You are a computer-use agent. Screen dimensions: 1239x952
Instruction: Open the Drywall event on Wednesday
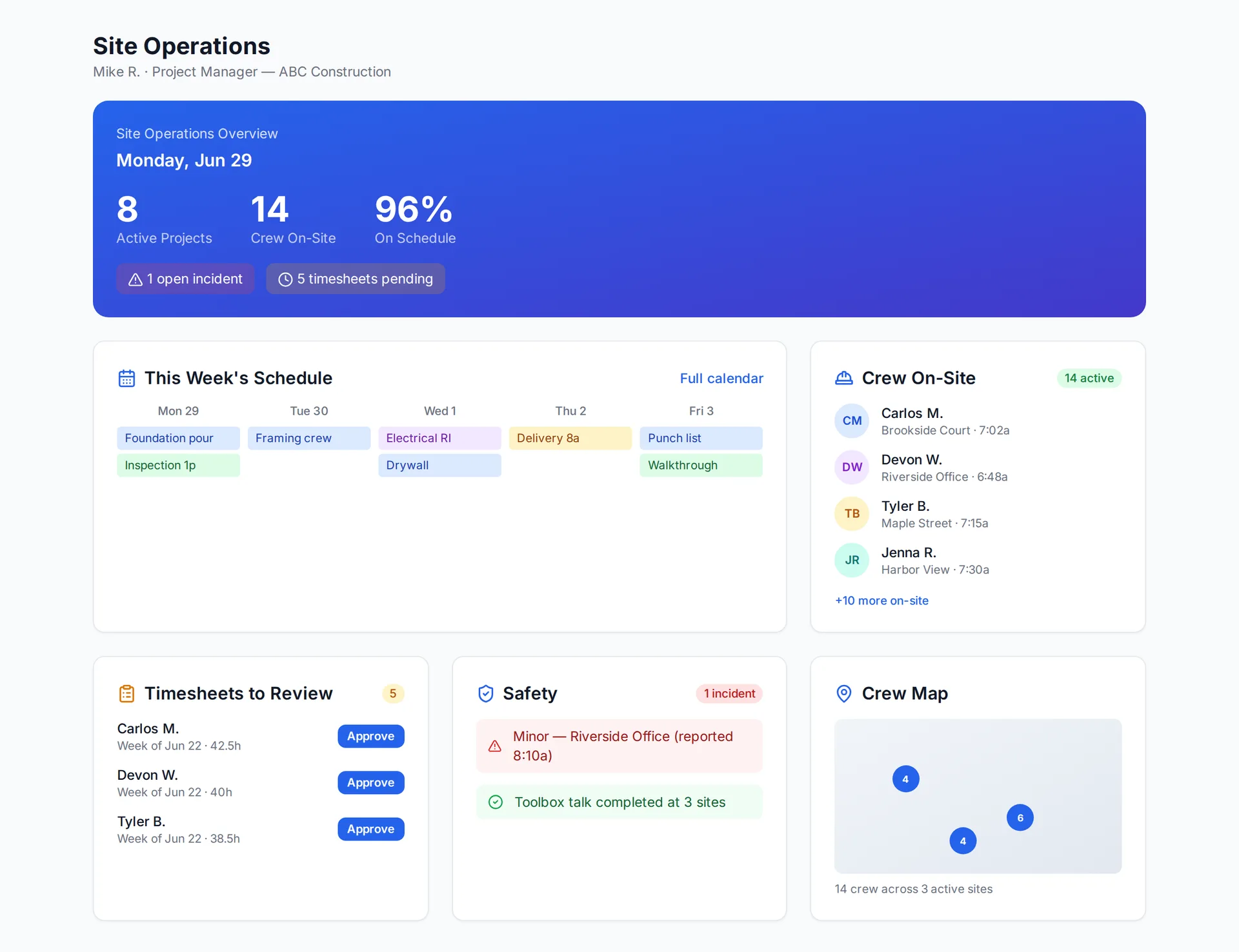[439, 465]
